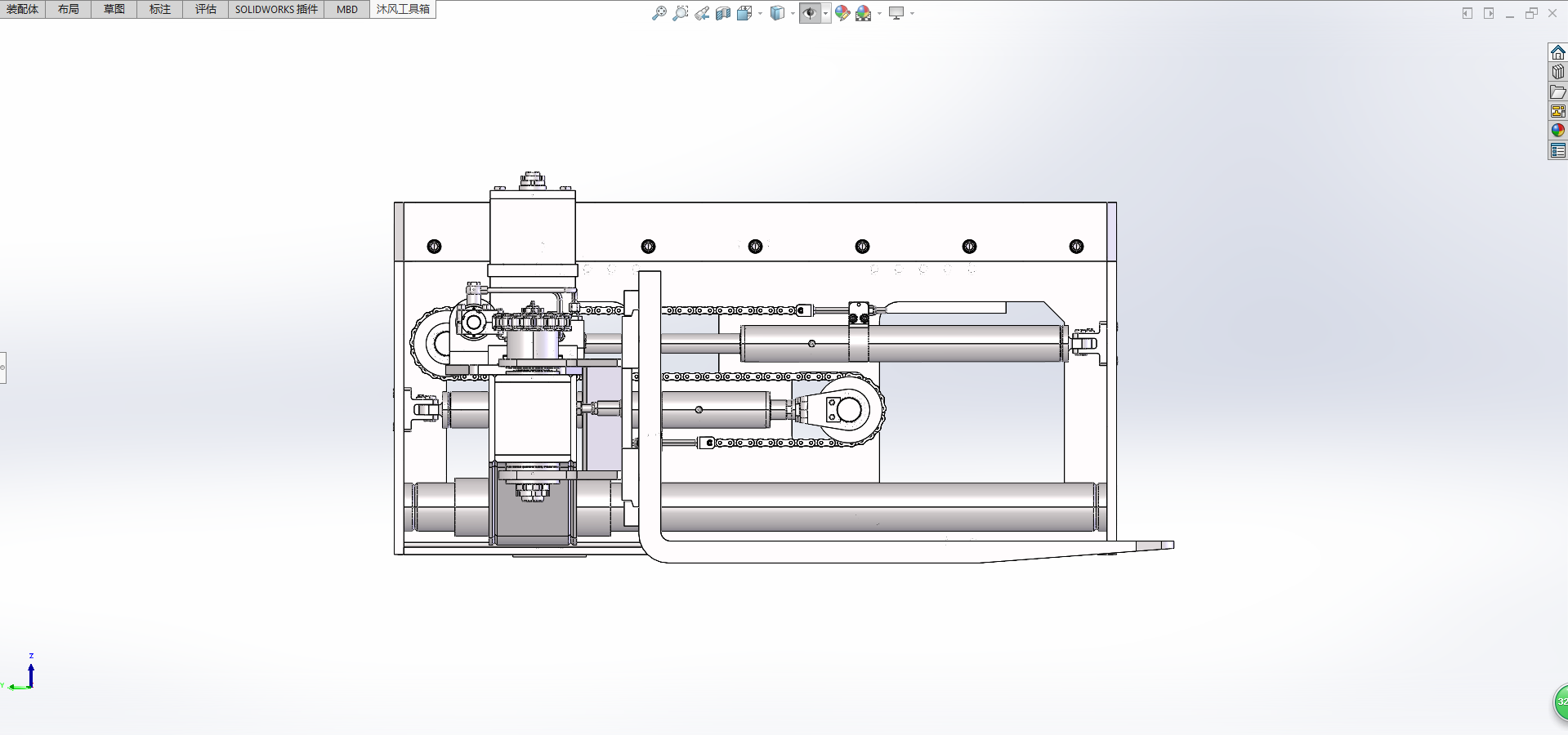Viewport: 1568px width, 735px height.
Task: Open the Custom Properties pane
Action: point(1558,150)
